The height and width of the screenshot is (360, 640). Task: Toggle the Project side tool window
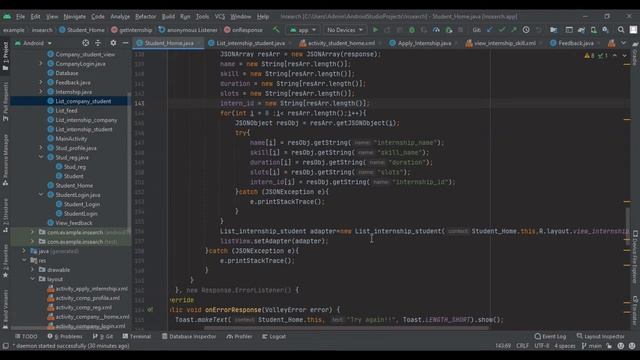click(x=5, y=56)
